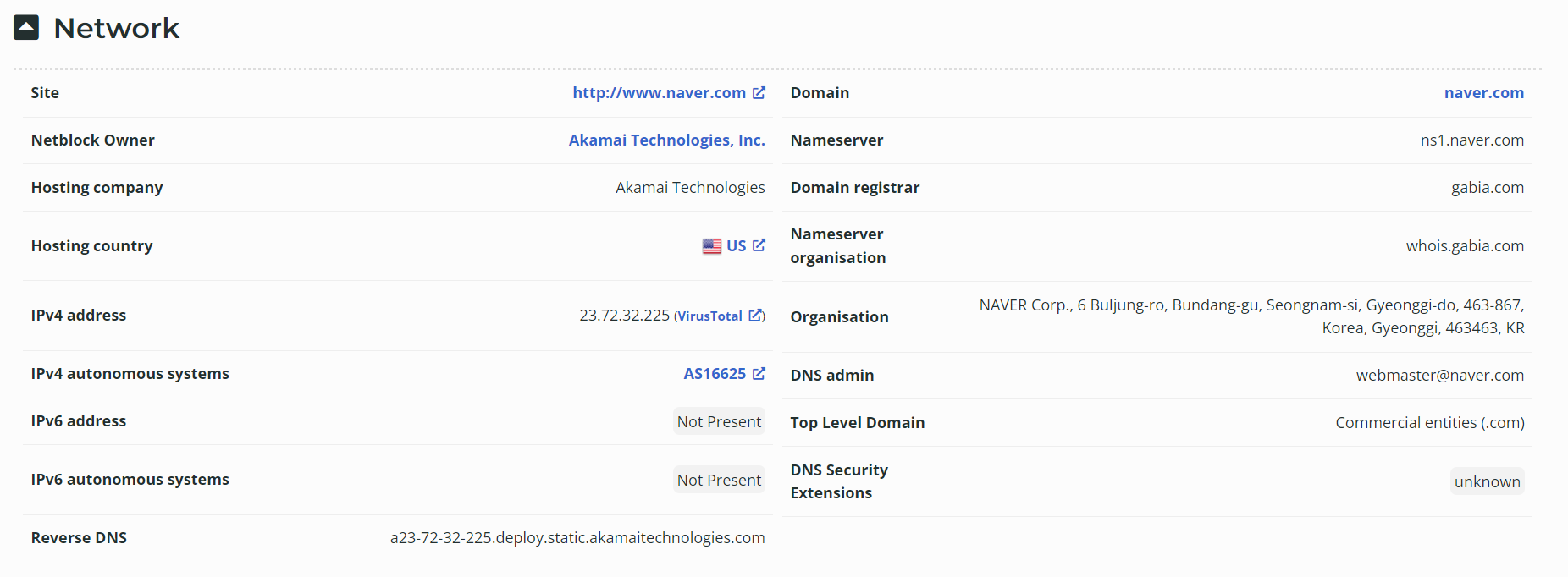Select domain registrar value gabia.com
The height and width of the screenshot is (577, 1568).
coord(1487,188)
